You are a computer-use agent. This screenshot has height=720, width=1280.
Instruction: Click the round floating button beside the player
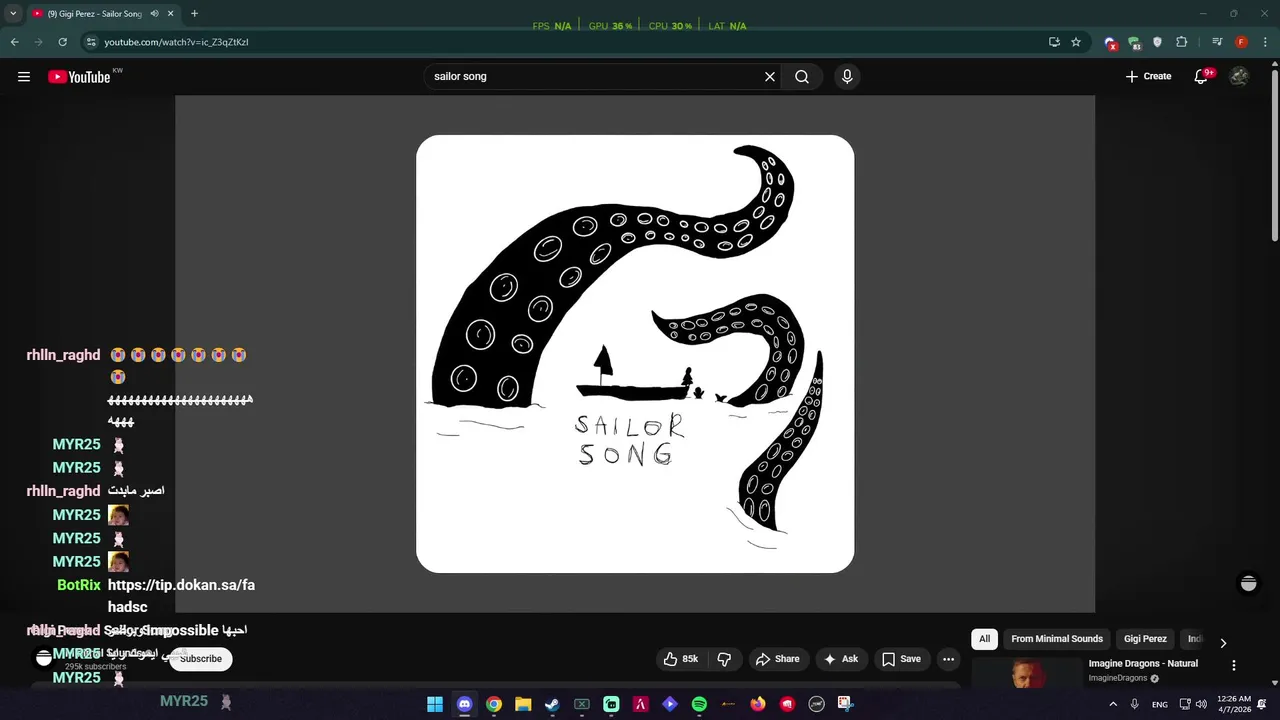tap(1248, 584)
